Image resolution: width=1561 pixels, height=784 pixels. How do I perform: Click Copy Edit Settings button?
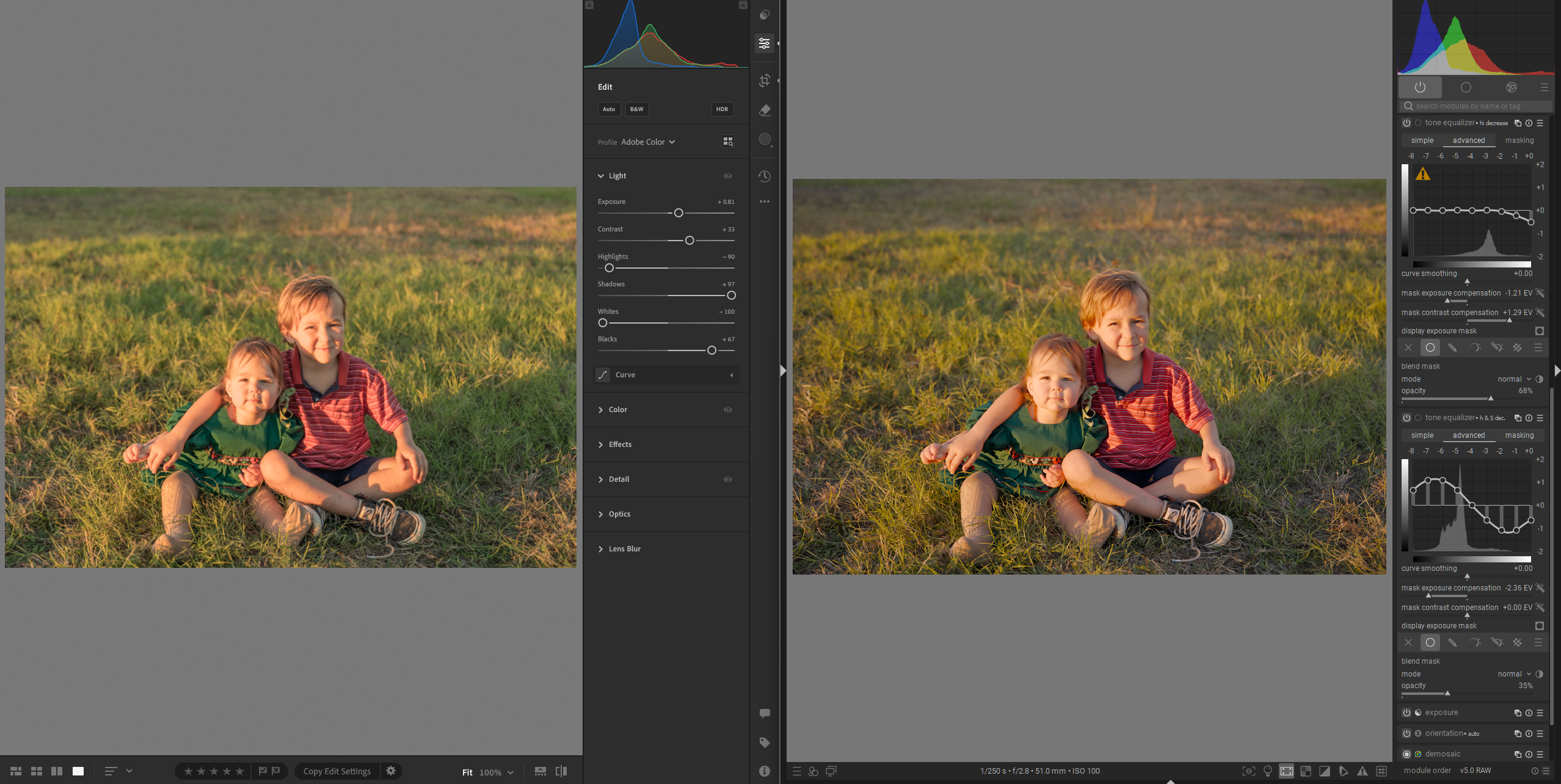337,771
